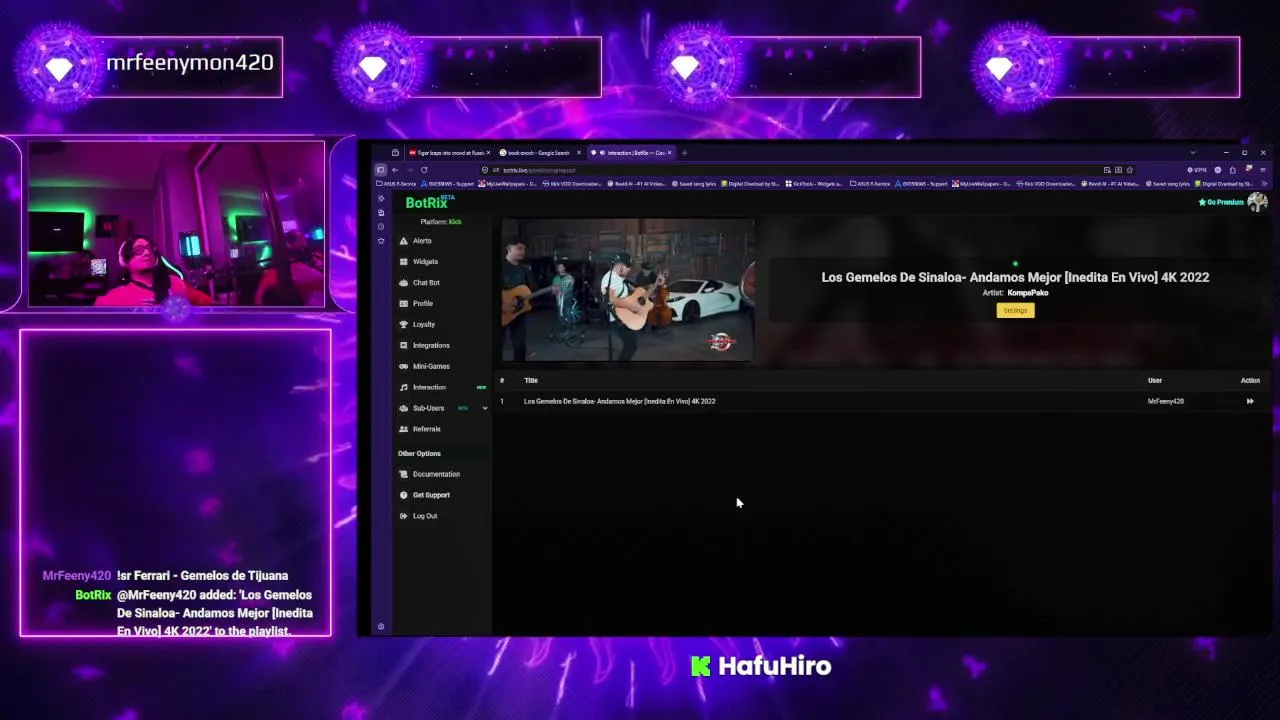Click the Get Support question-mark icon
Image resolution: width=1280 pixels, height=720 pixels.
[403, 496]
